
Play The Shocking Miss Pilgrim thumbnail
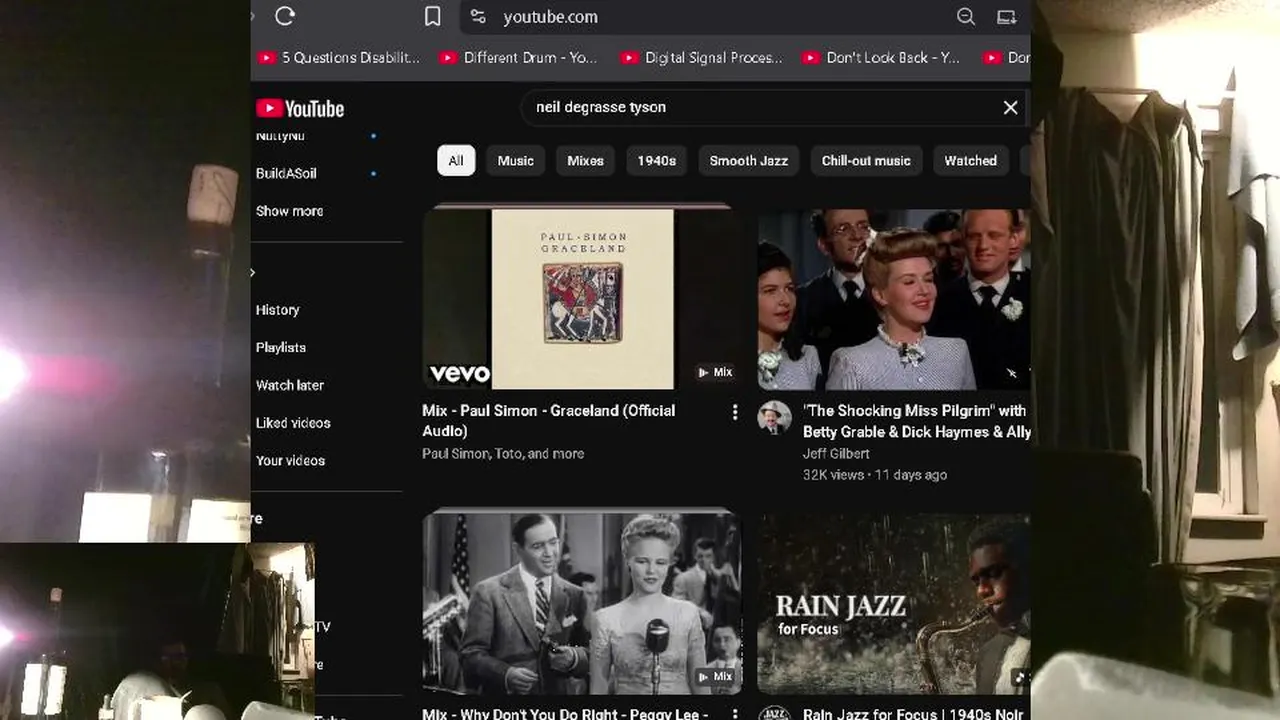(894, 299)
